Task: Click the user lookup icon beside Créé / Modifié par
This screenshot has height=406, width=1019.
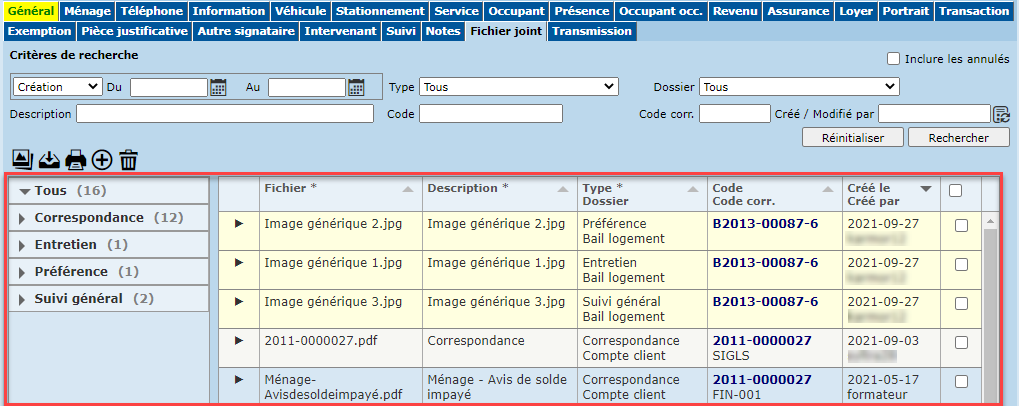Action: [1000, 114]
